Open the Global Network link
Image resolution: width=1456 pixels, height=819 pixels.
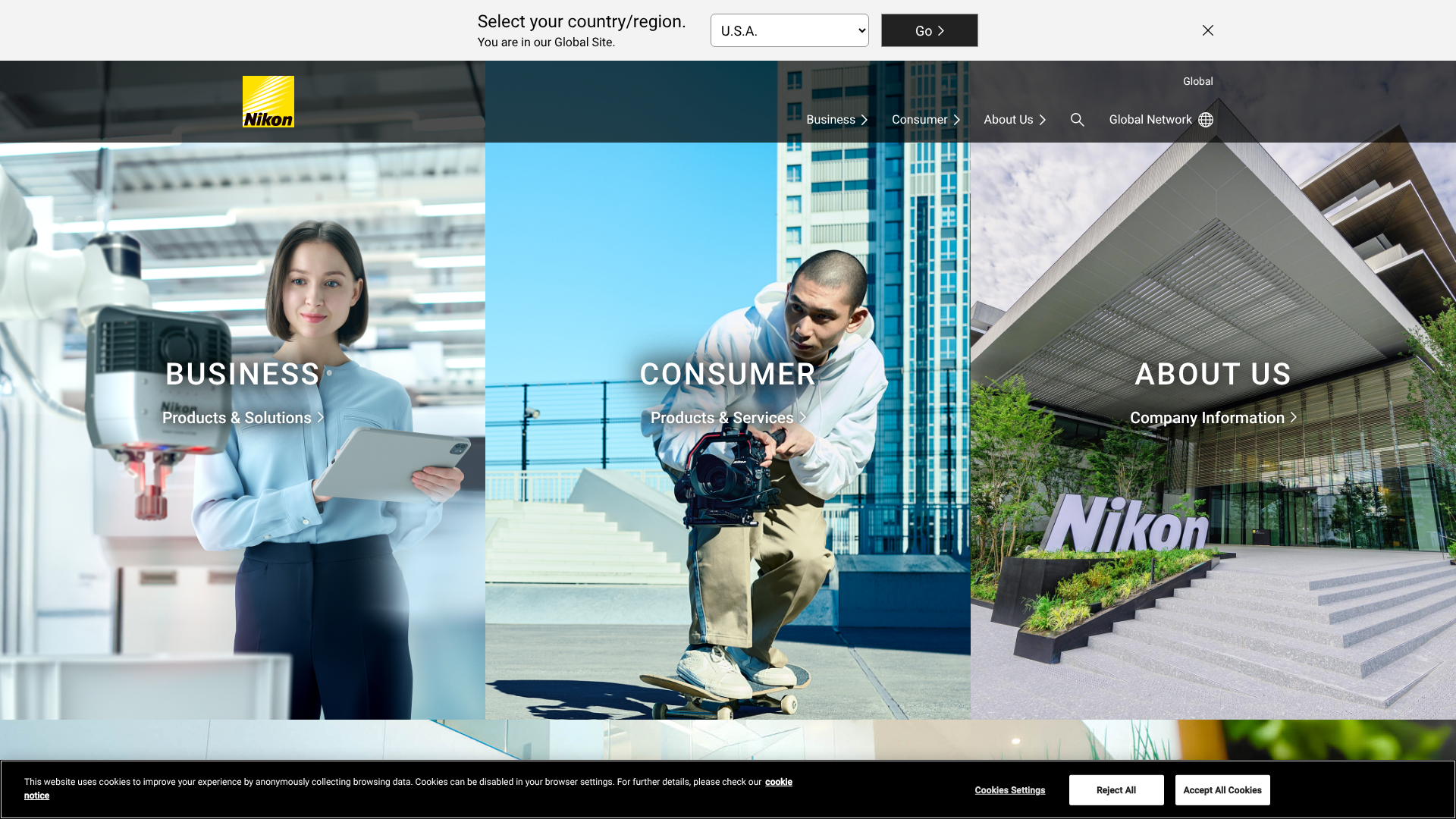1150,120
